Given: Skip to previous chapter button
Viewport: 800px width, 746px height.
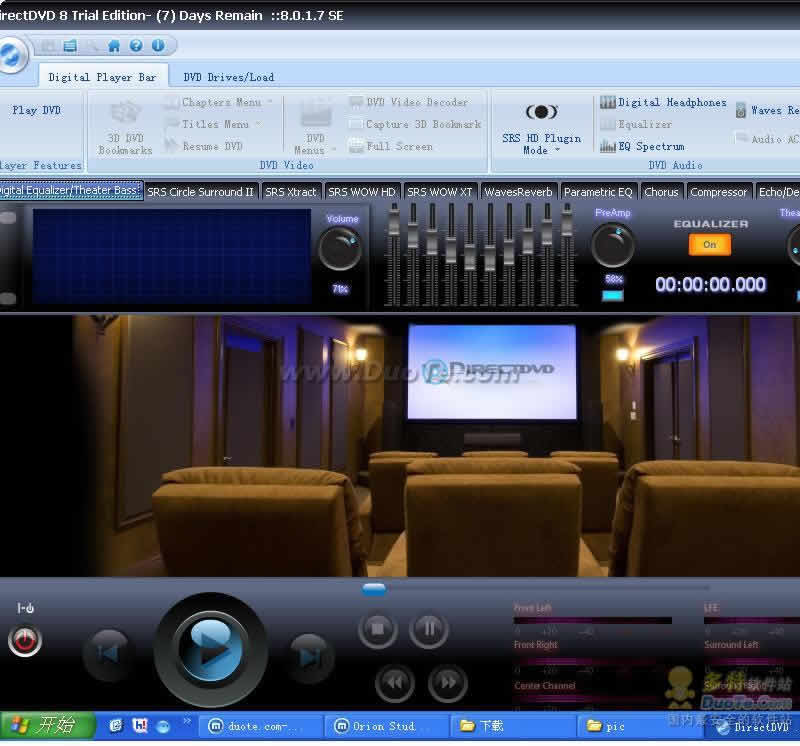Looking at the screenshot, I should tap(108, 654).
